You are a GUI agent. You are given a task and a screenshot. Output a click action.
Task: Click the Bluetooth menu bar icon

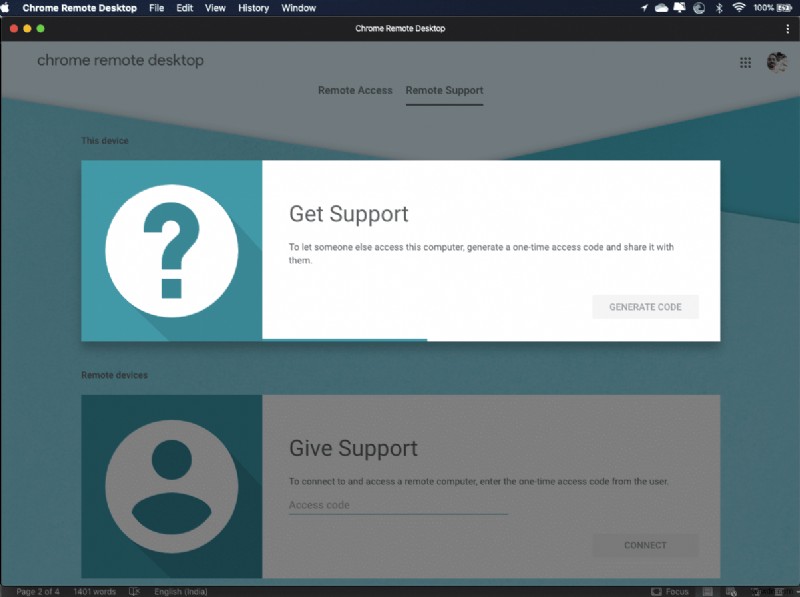(719, 8)
